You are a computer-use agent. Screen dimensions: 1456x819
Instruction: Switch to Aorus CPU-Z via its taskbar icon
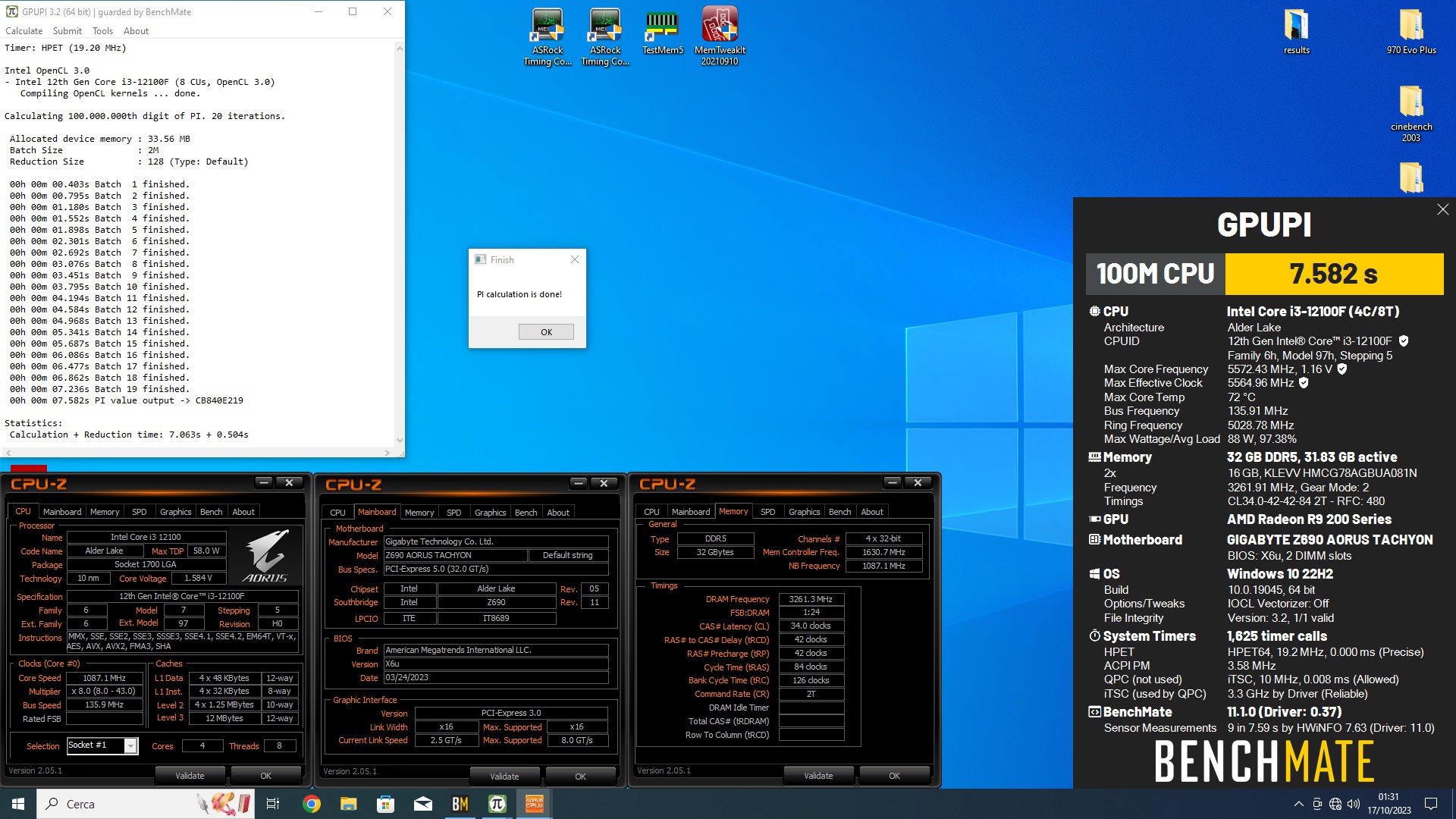(x=535, y=804)
